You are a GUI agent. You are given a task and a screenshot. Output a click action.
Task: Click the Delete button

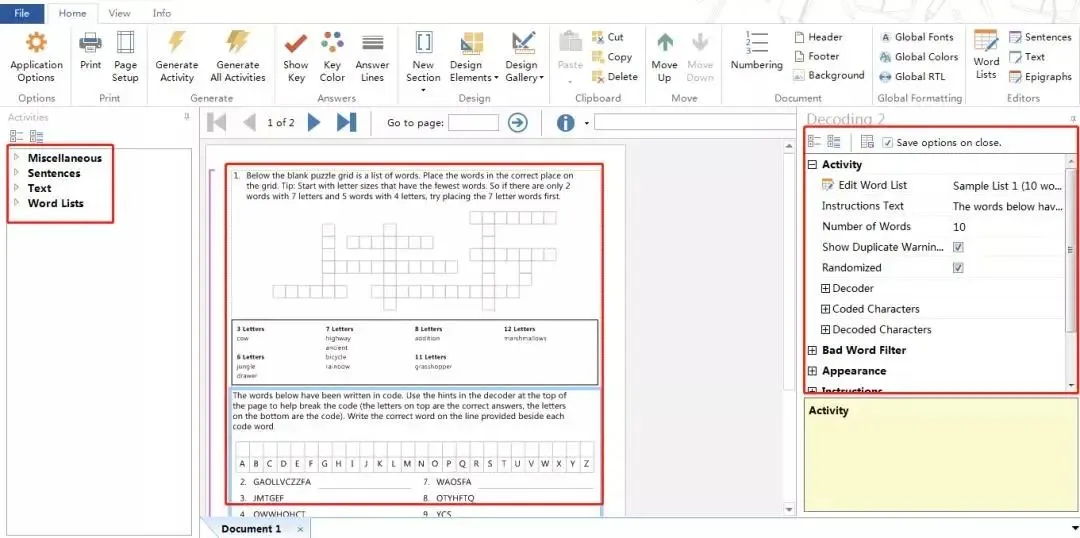click(614, 76)
